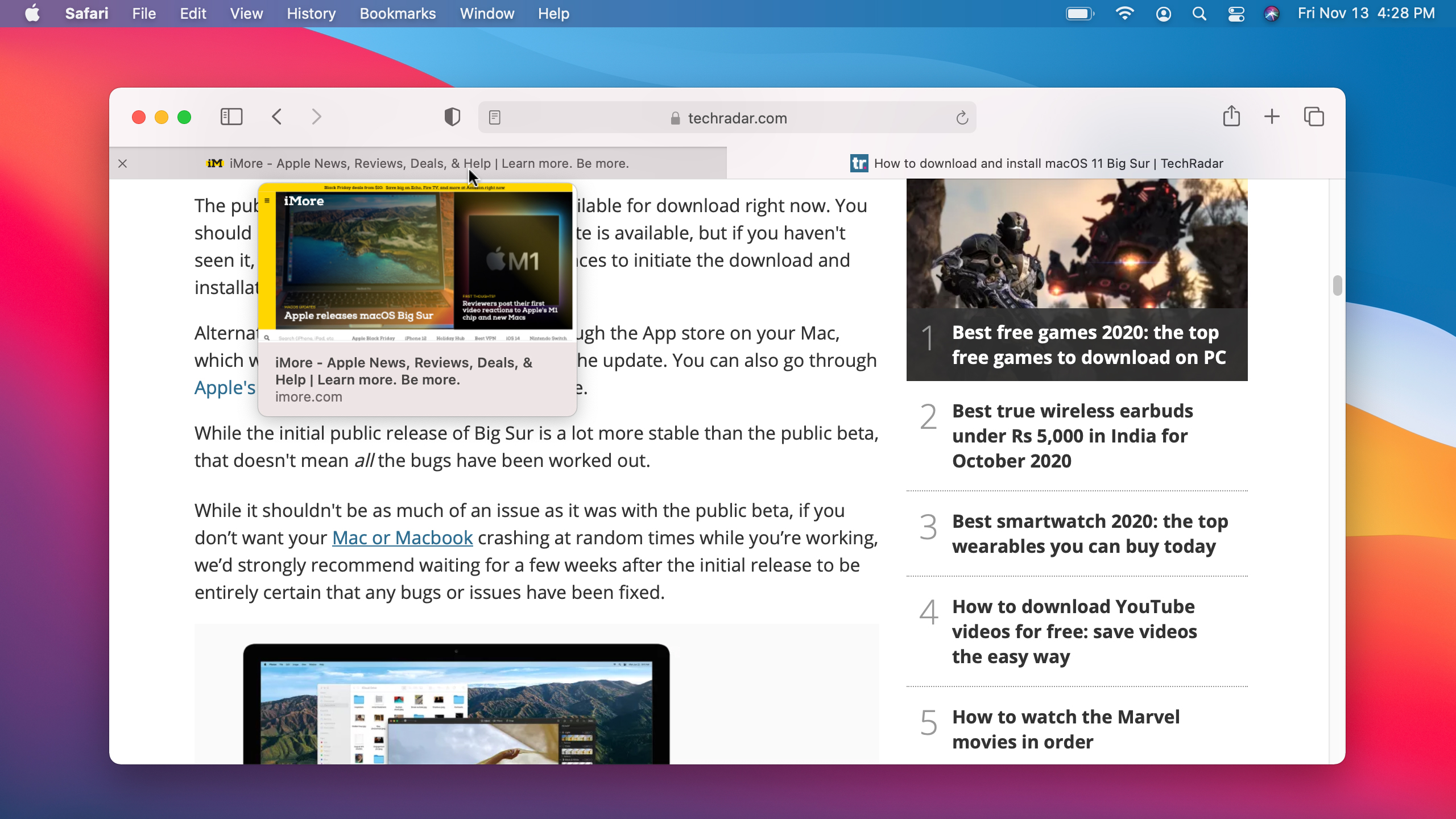Screen dimensions: 1456x819
Task: Open the History menu
Action: click(x=311, y=14)
